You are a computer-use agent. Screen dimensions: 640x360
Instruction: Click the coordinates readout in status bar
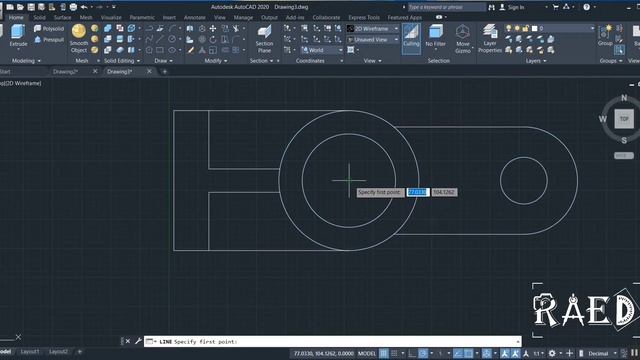click(323, 353)
